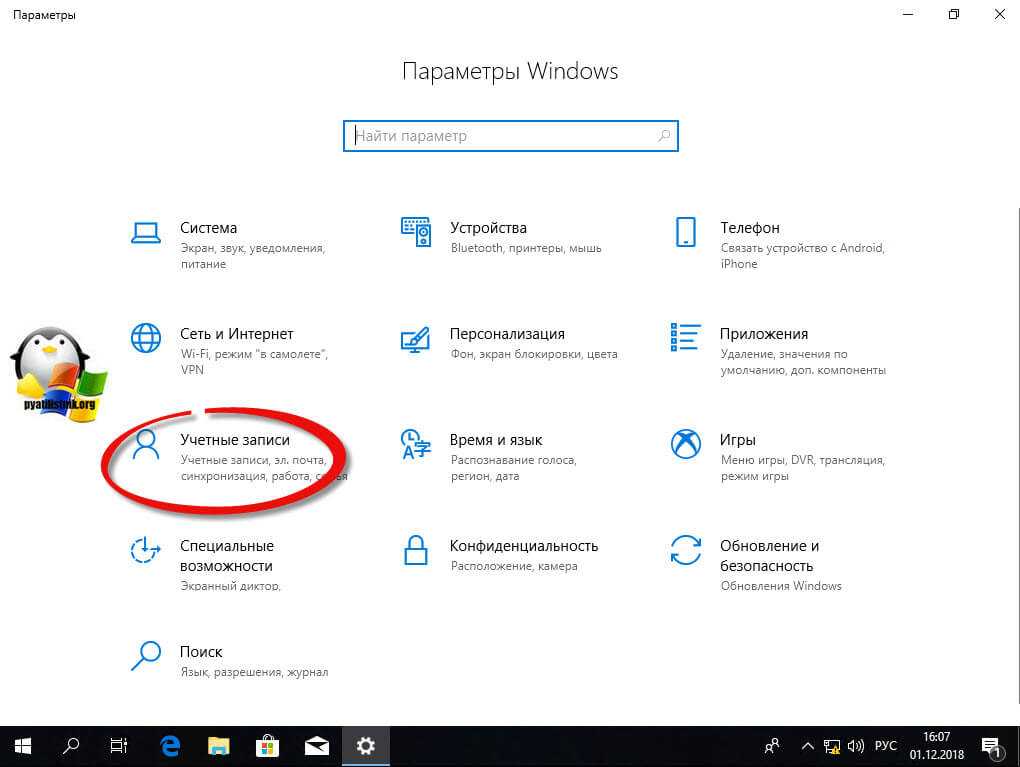Open the Windows Start menu
The width and height of the screenshot is (1020, 767).
(x=23, y=746)
